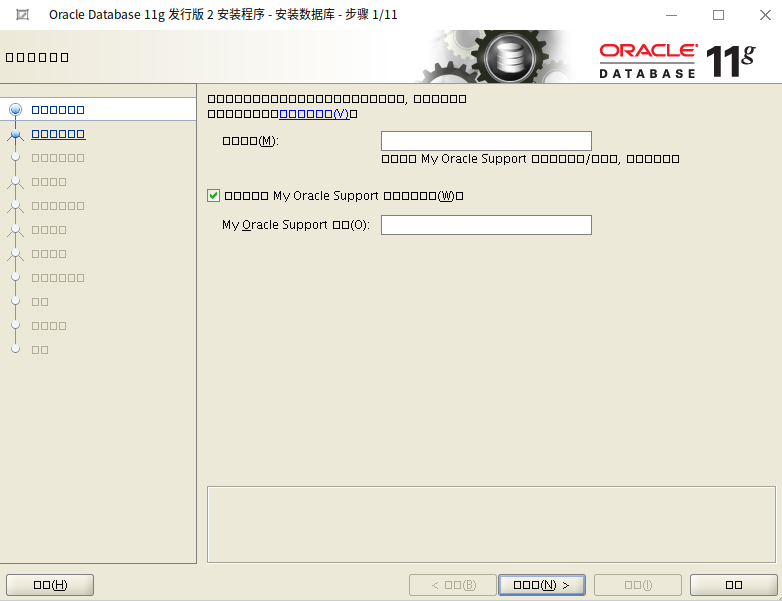Click the highlighted first step circle in sidebar
The image size is (782, 601).
pos(15,110)
